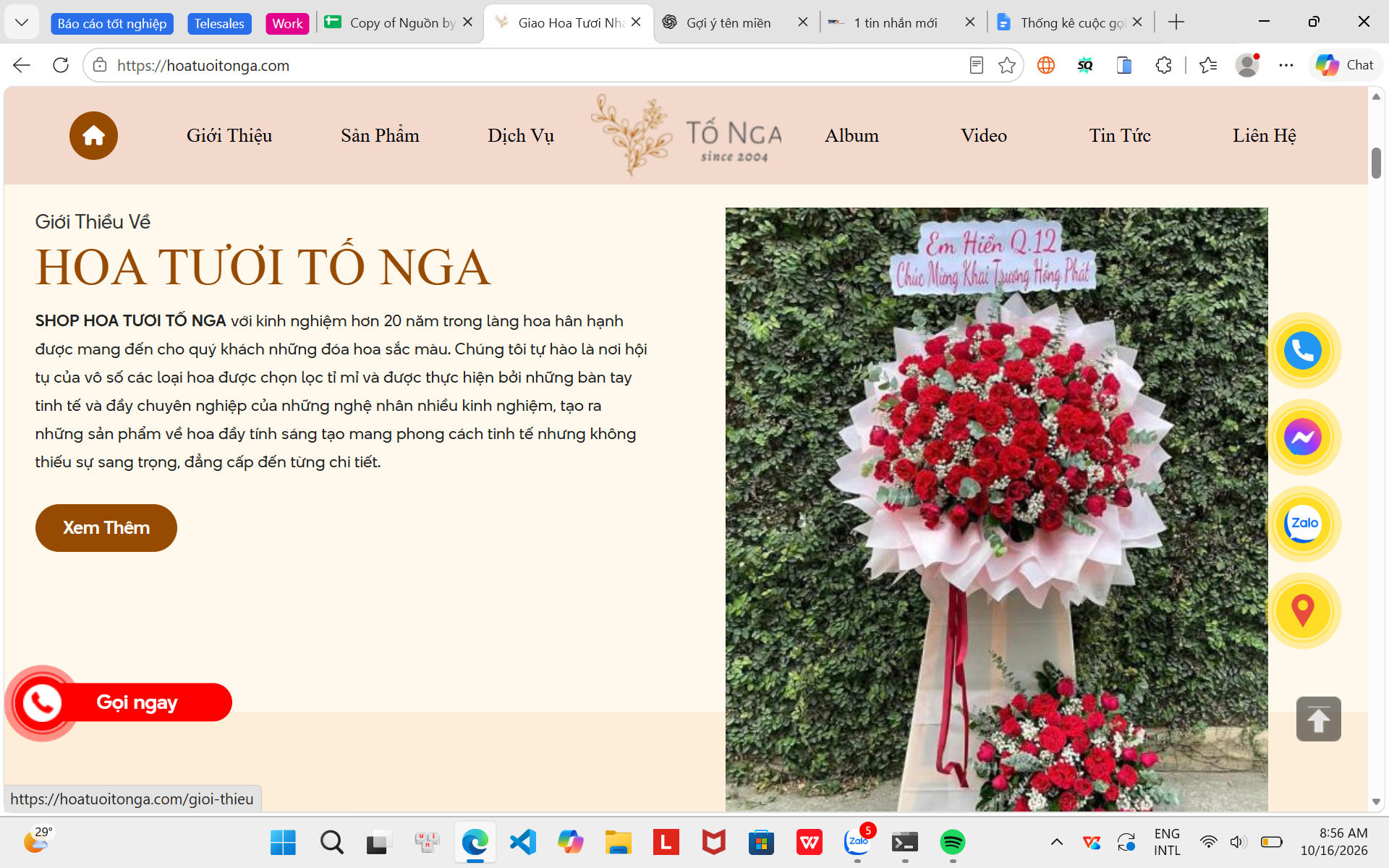Click the browser refresh icon
Screen dimensions: 1389x868
pyautogui.click(x=61, y=66)
